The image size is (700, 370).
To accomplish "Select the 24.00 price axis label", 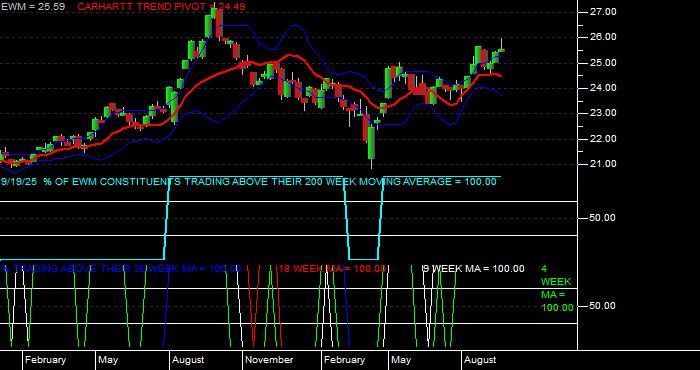I will coord(604,88).
